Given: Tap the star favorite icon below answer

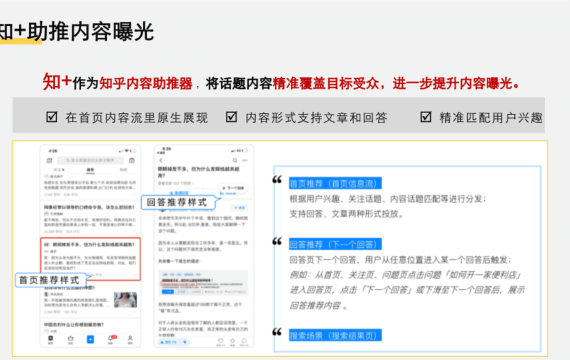Looking at the screenshot, I should click(232, 341).
